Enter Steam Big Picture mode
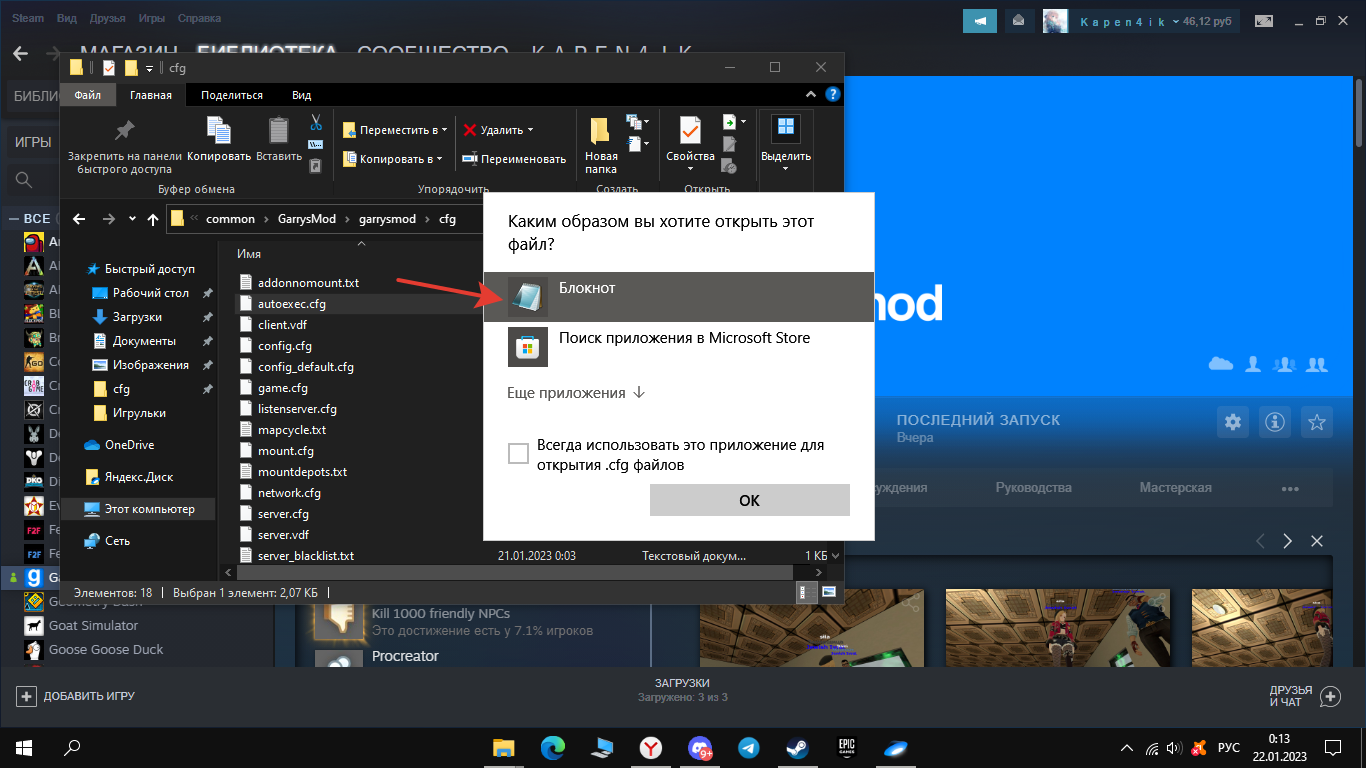 coord(1264,20)
